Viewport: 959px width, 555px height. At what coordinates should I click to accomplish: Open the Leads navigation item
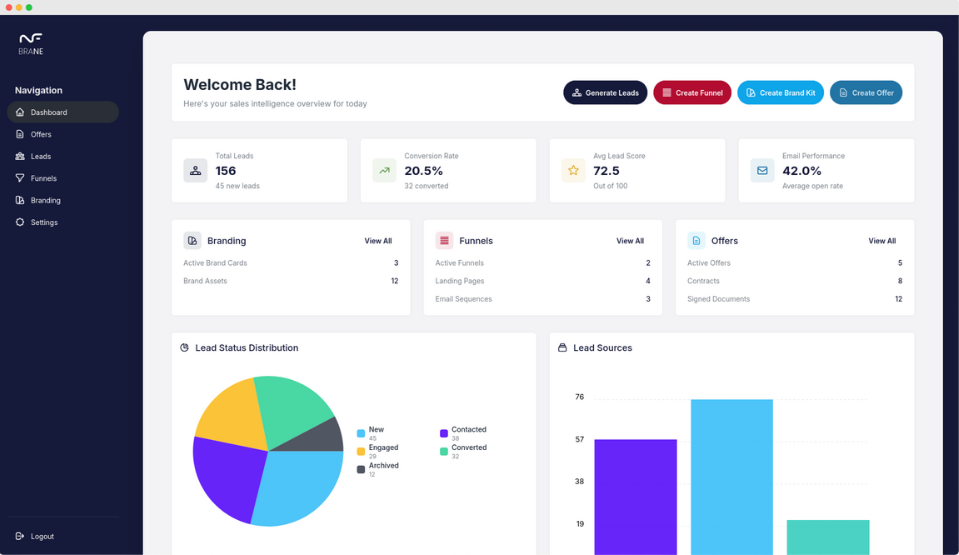62,156
